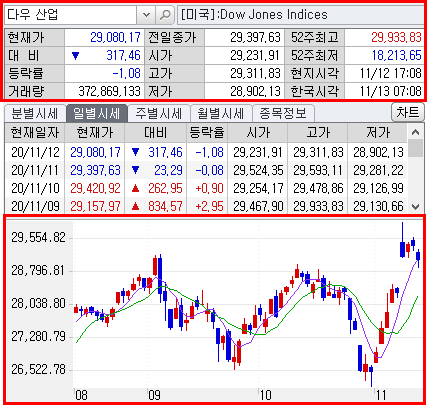Image resolution: width=427 pixels, height=405 pixels.
Task: Click the 차트 button
Action: 407,112
